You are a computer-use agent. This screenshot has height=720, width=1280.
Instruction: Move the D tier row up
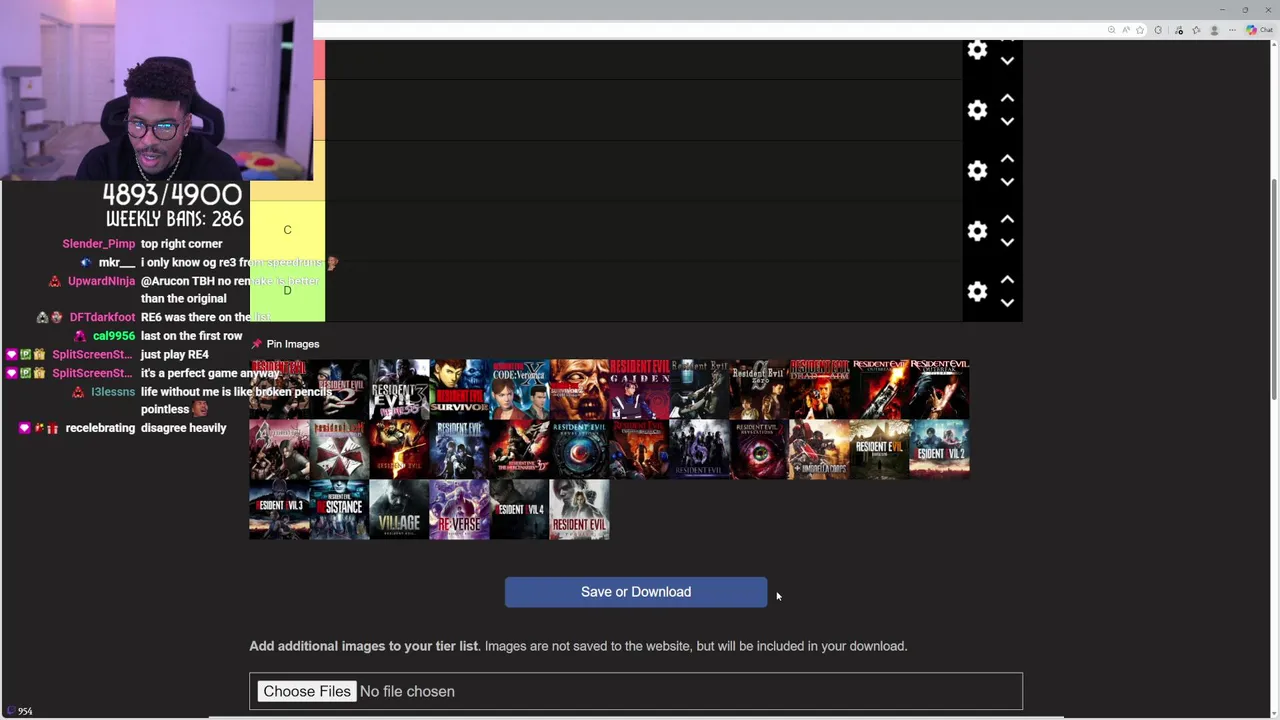click(x=1007, y=279)
